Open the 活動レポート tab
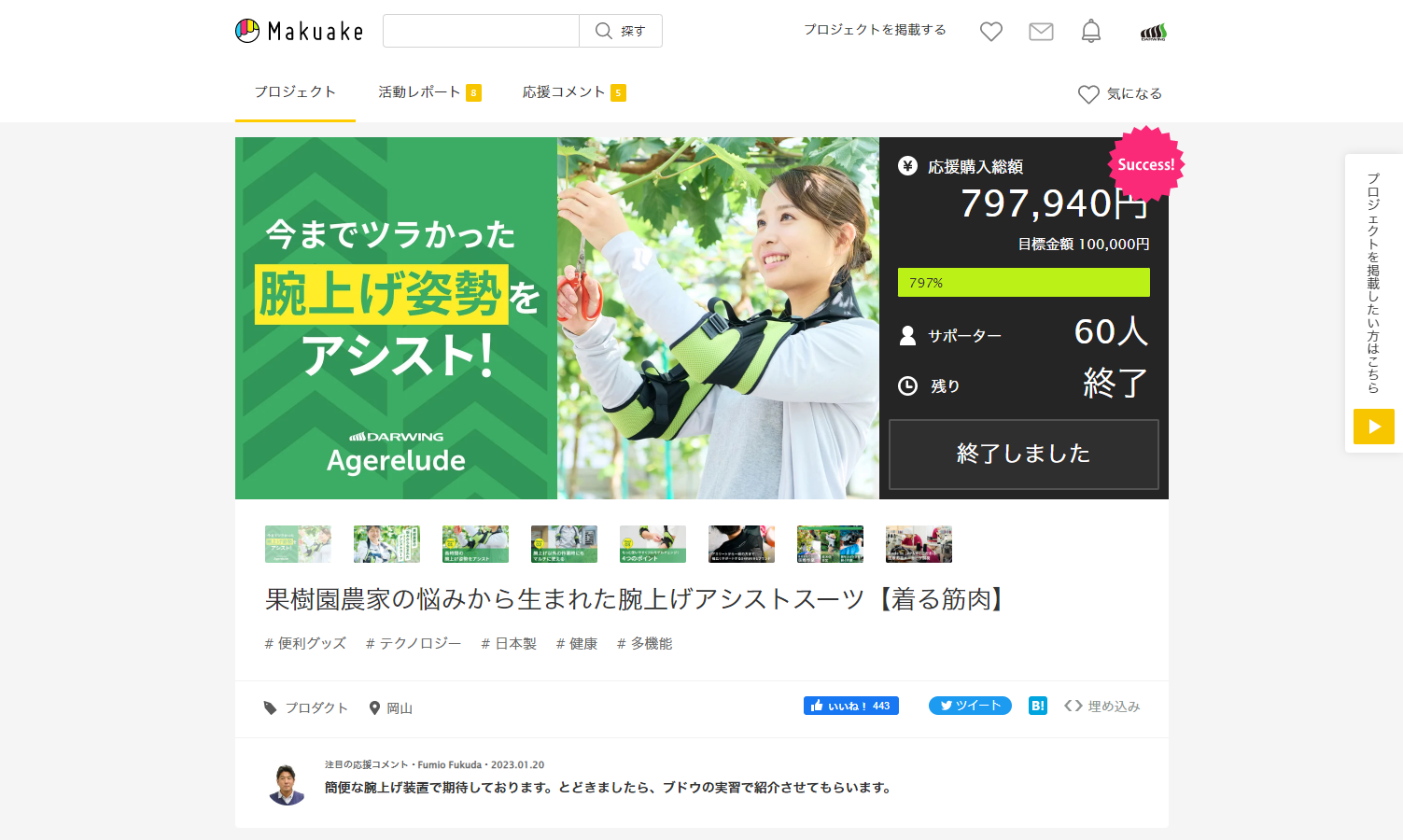 tap(429, 91)
